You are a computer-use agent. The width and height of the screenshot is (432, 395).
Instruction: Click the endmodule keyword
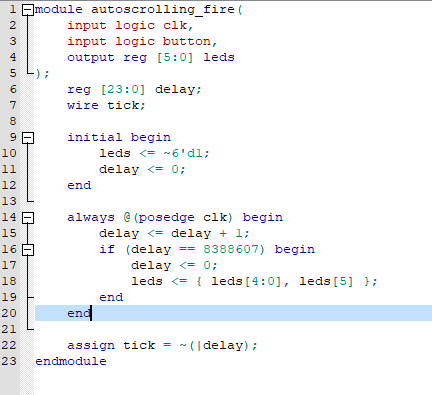[x=71, y=361]
